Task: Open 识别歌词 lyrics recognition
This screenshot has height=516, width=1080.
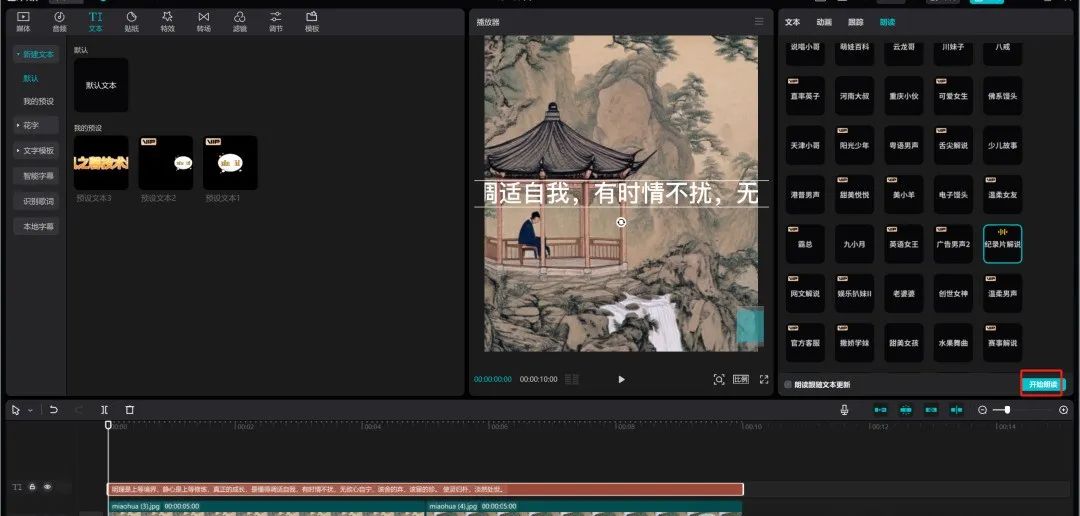Action: point(38,201)
